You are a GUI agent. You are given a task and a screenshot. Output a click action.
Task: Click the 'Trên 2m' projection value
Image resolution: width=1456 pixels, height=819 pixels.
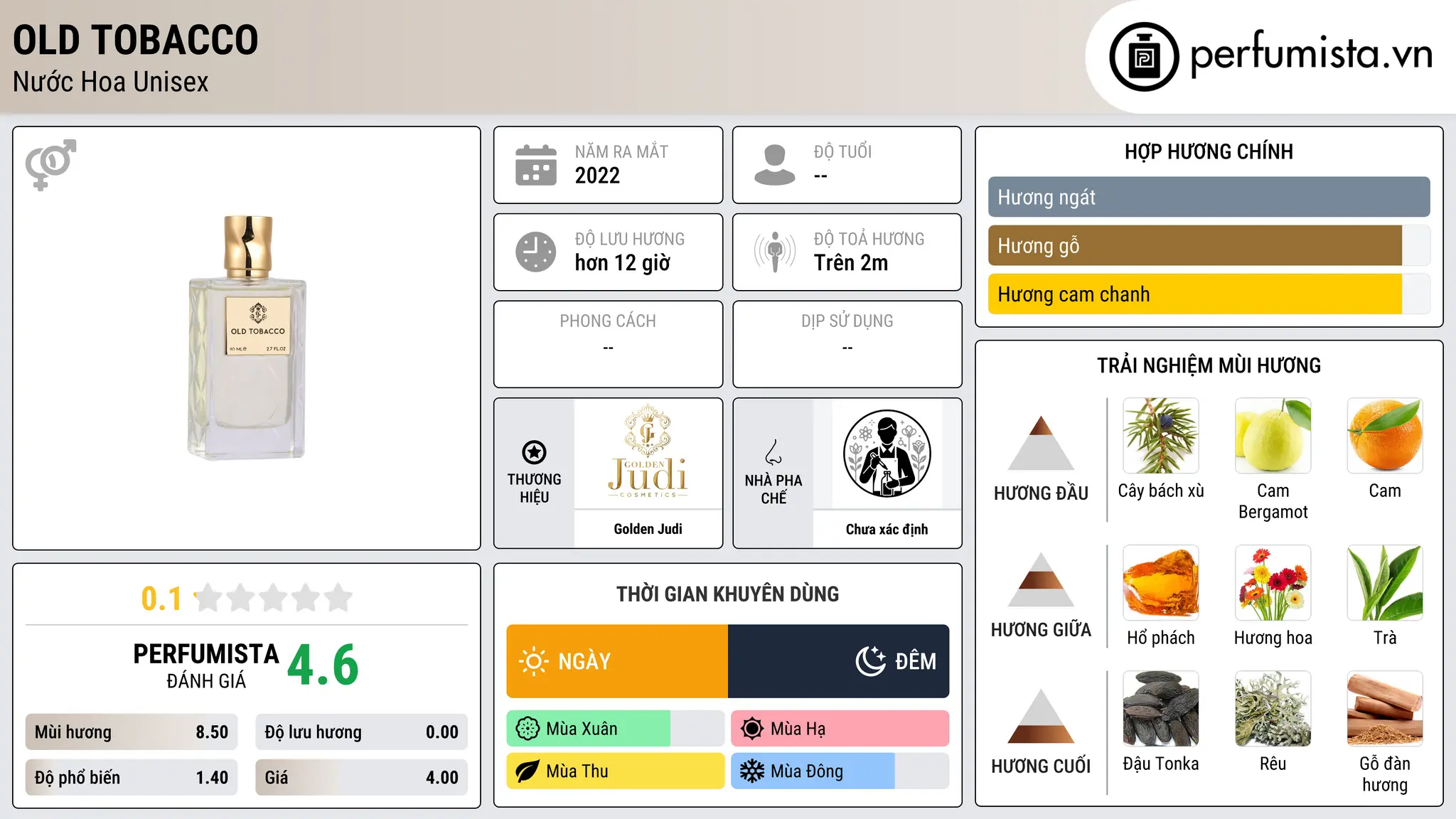tap(851, 263)
